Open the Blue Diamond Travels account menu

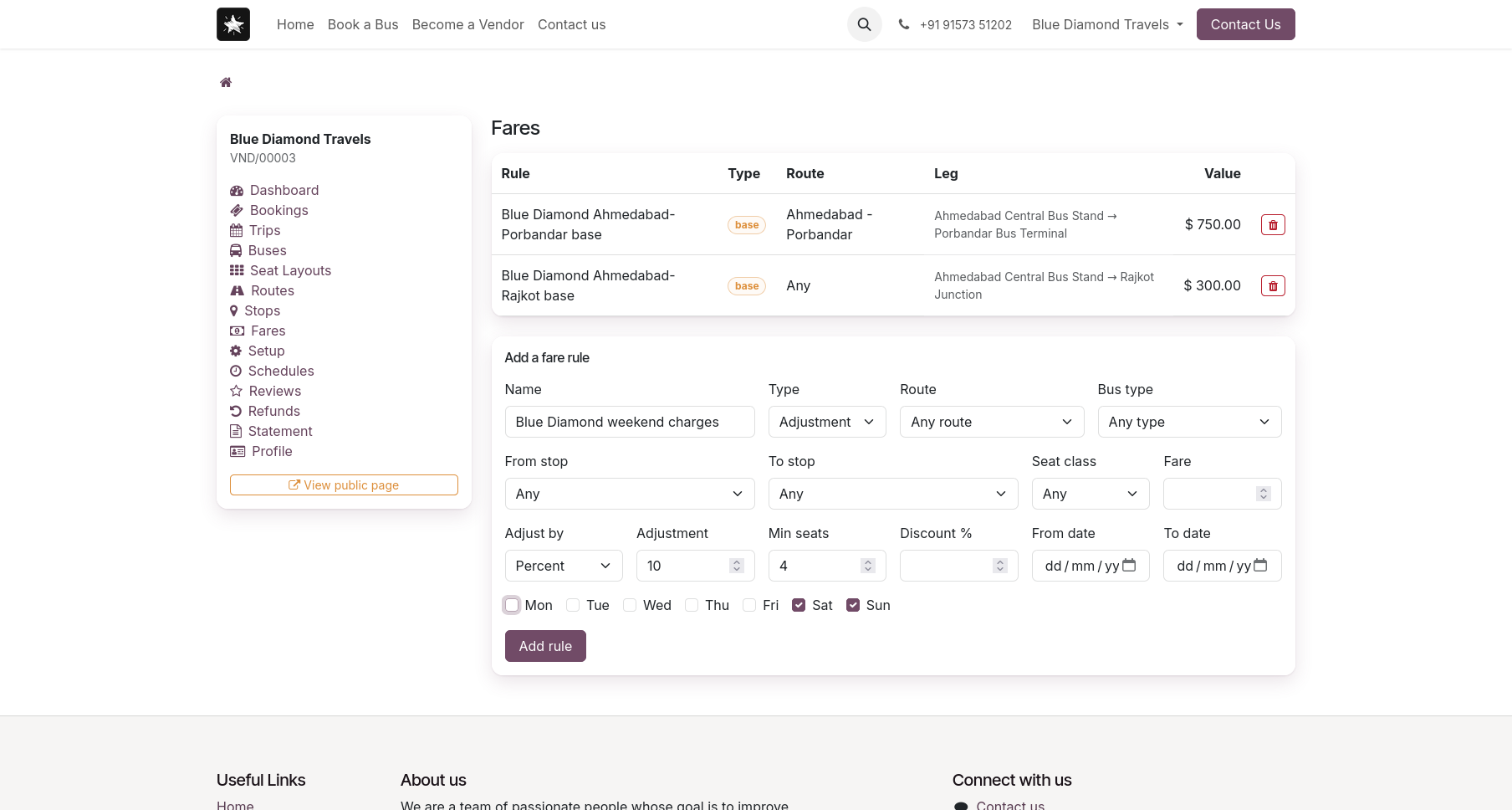[1108, 24]
